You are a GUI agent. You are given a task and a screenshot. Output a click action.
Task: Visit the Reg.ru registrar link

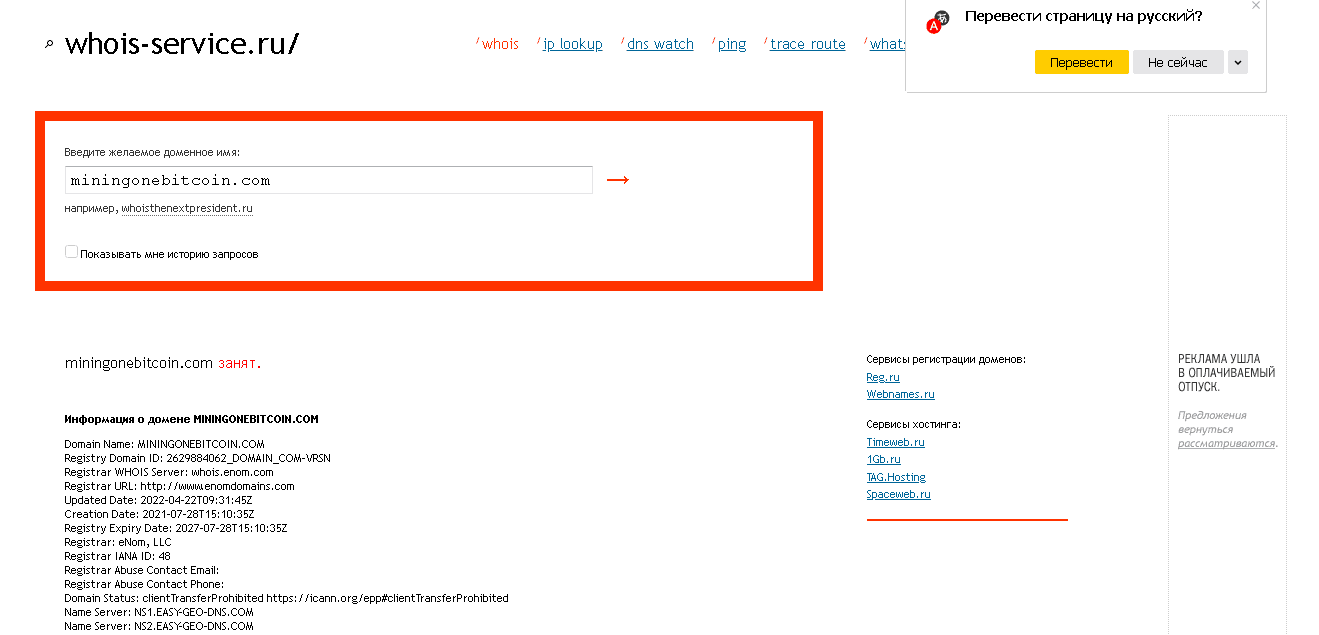[x=883, y=377]
